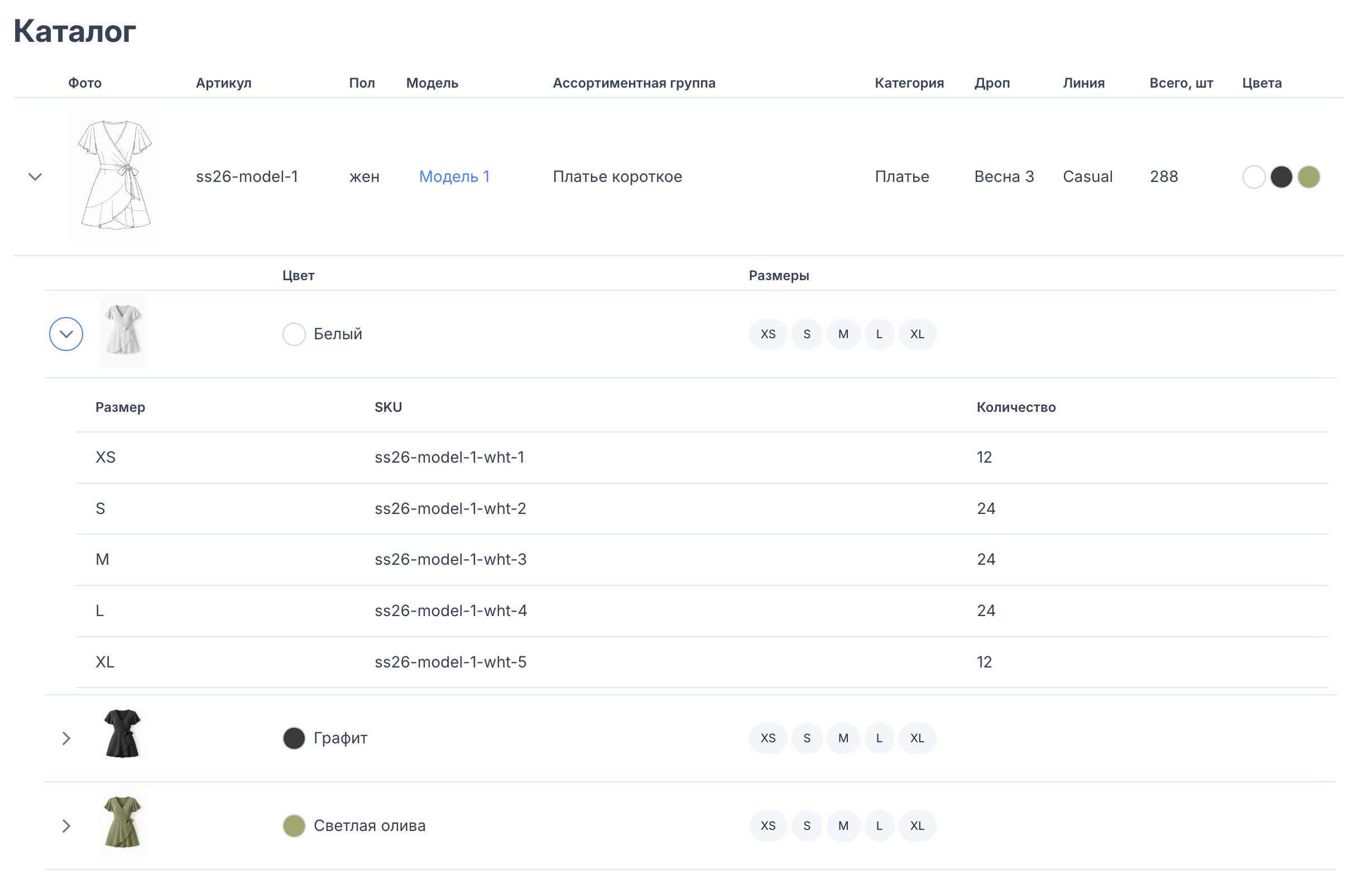Click the Весна 3 drop cell
Viewport: 1372px width, 884px height.
(1004, 177)
